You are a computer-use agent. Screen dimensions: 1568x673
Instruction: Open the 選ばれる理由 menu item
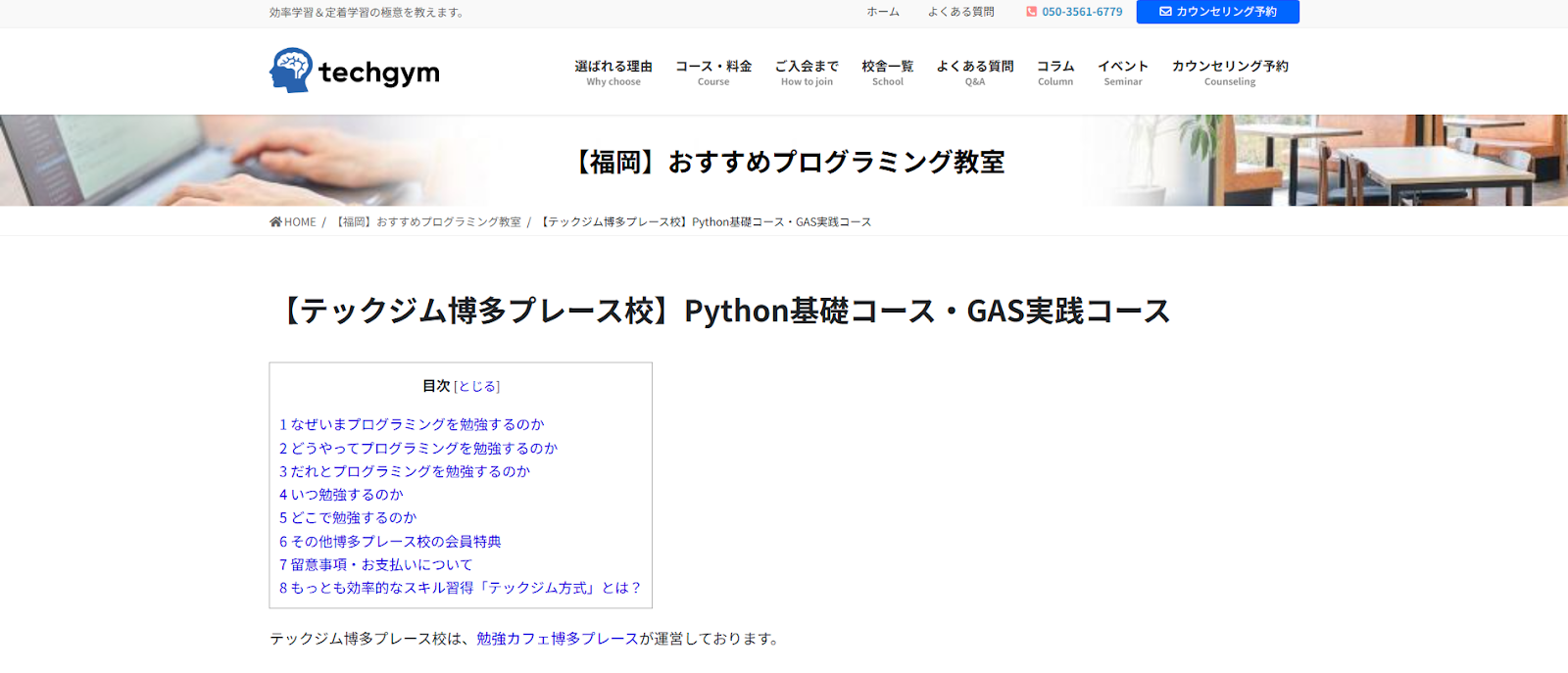coord(613,72)
